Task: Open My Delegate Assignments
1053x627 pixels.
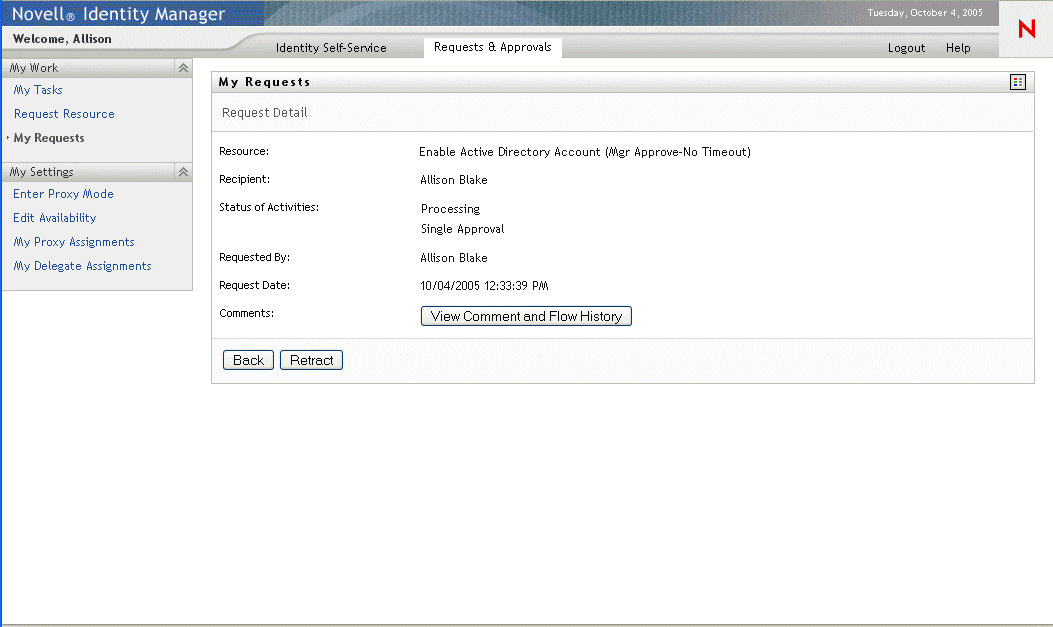Action: [x=82, y=267]
